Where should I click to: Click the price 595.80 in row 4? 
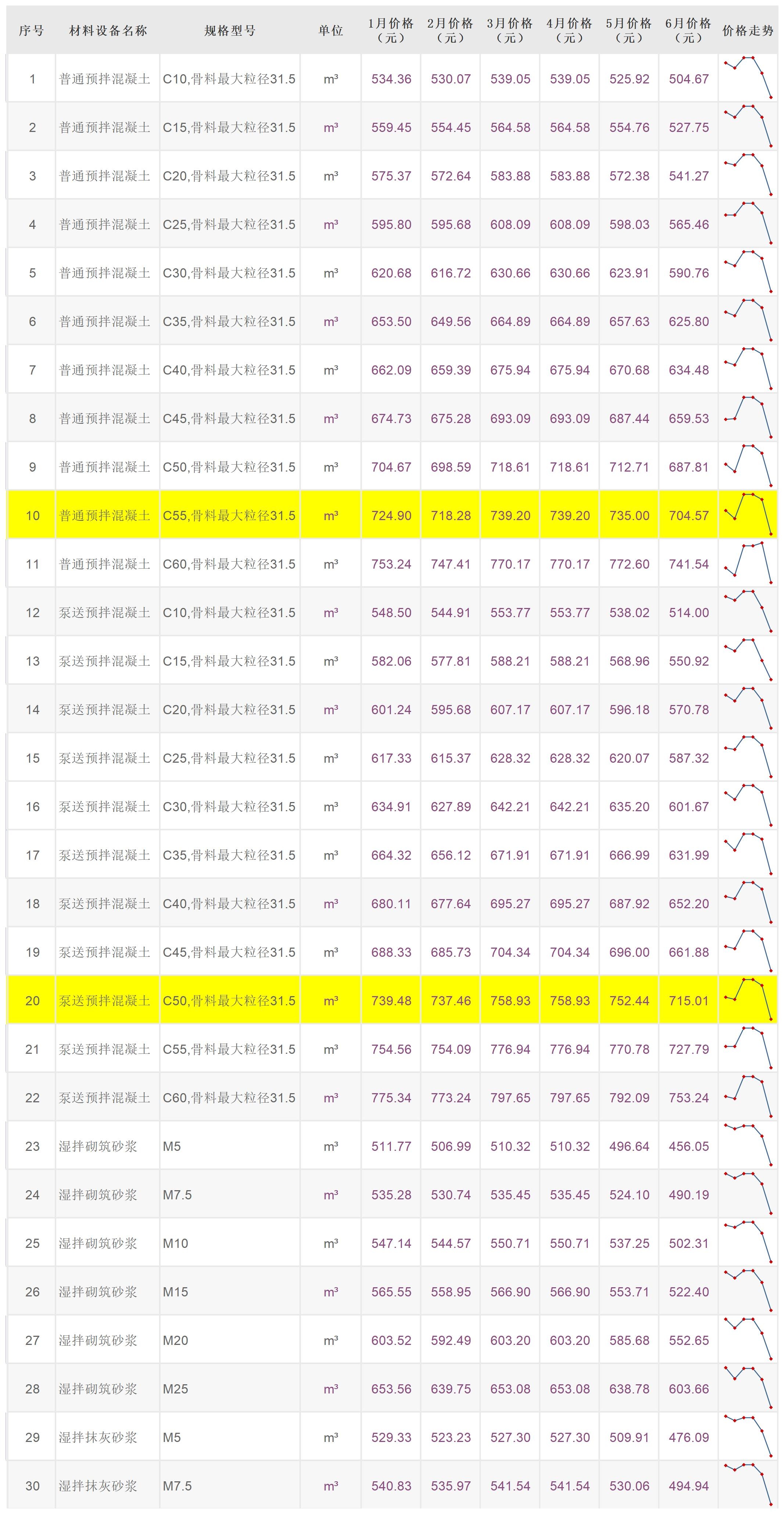coord(391,225)
